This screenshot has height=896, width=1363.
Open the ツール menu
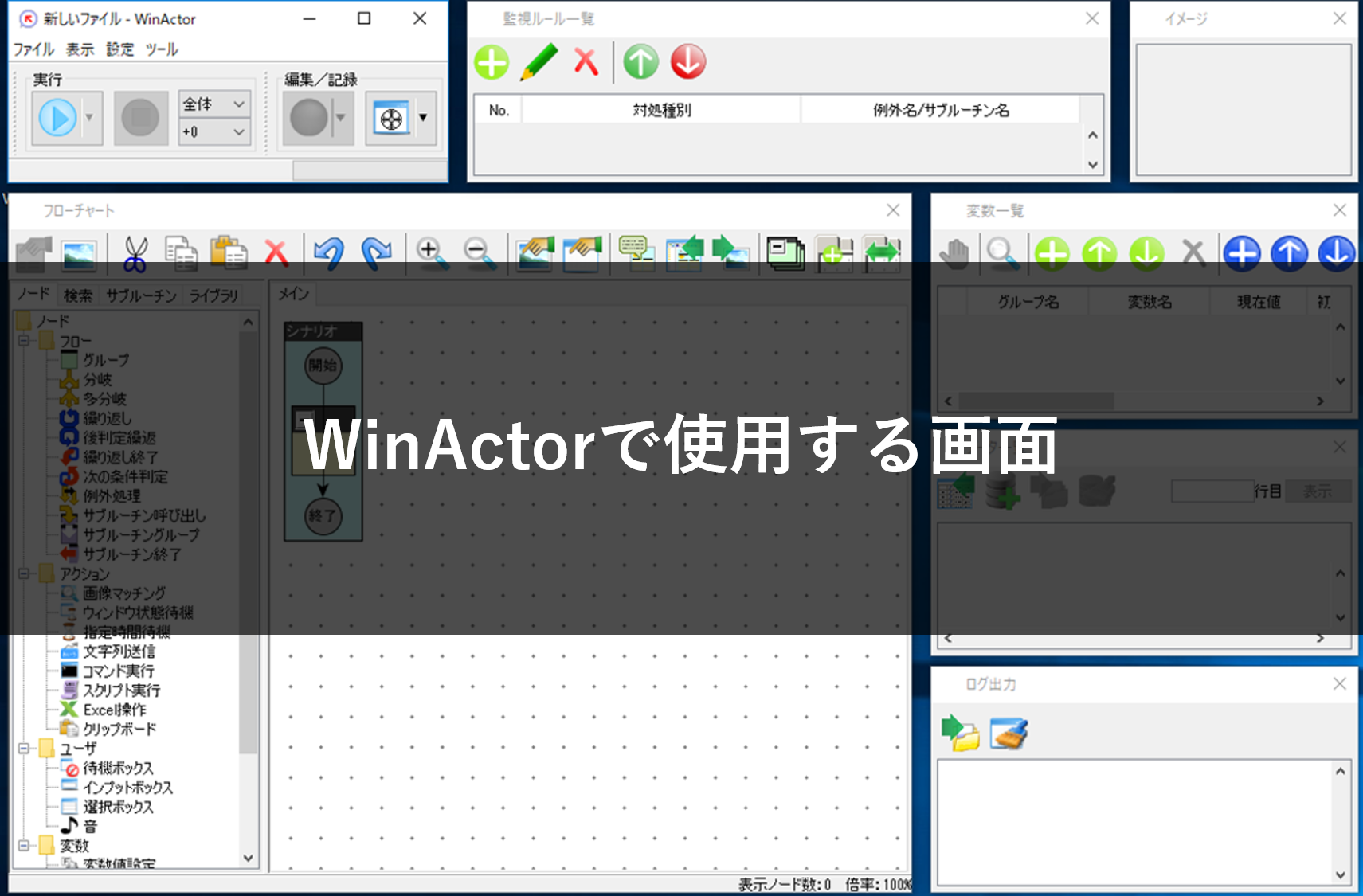(x=162, y=49)
